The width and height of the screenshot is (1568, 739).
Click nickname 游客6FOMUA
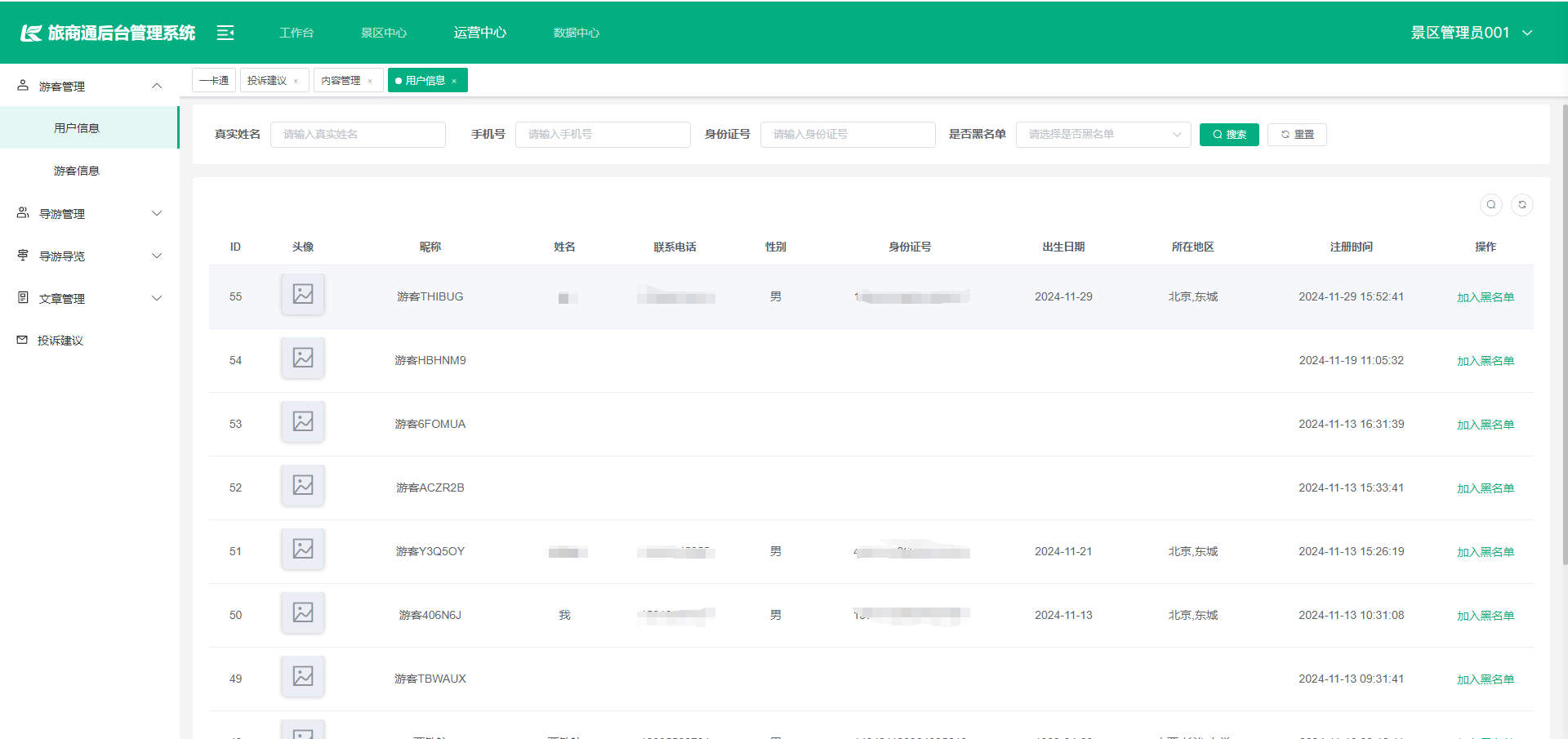430,424
